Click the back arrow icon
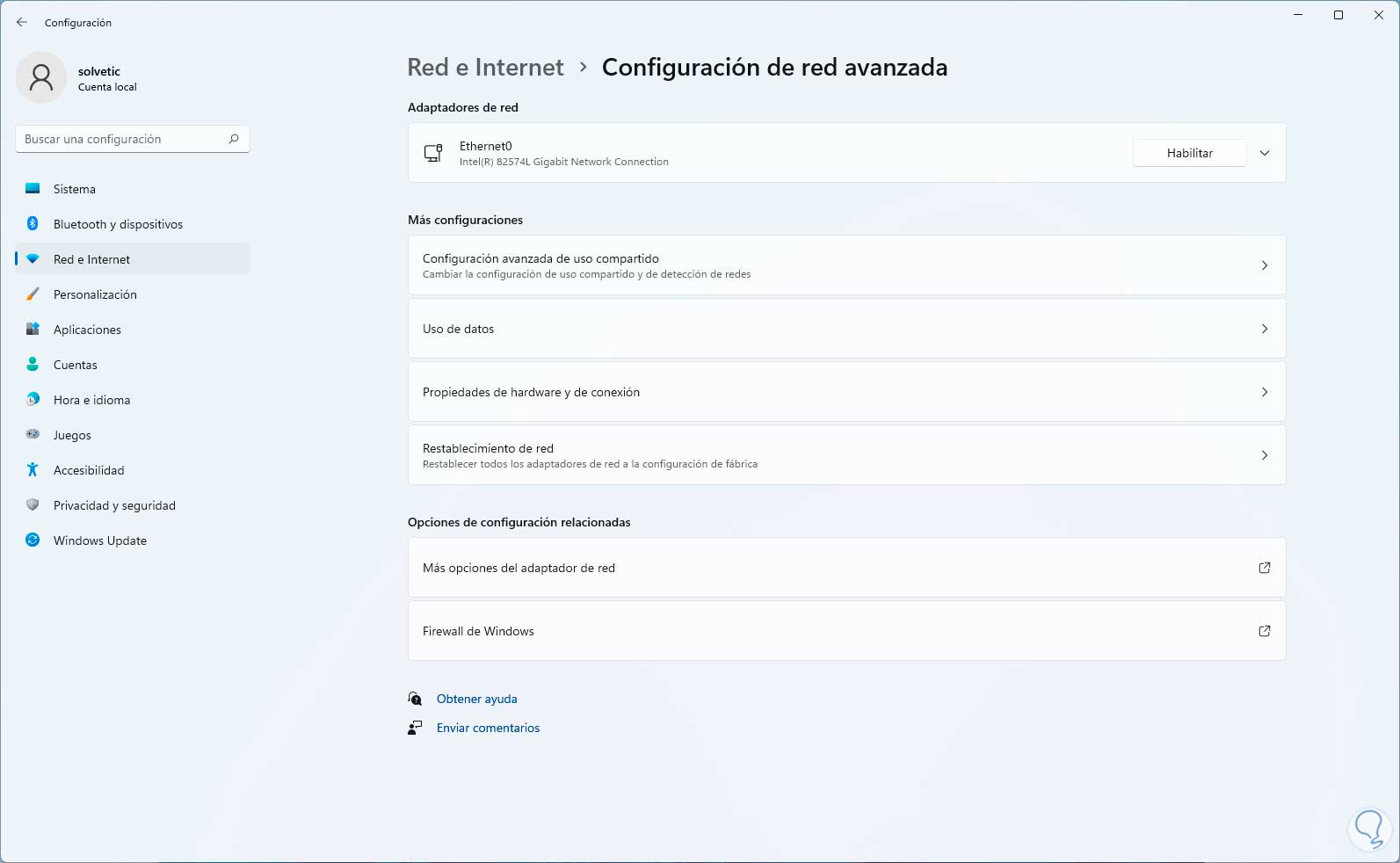This screenshot has height=863, width=1400. [x=22, y=22]
